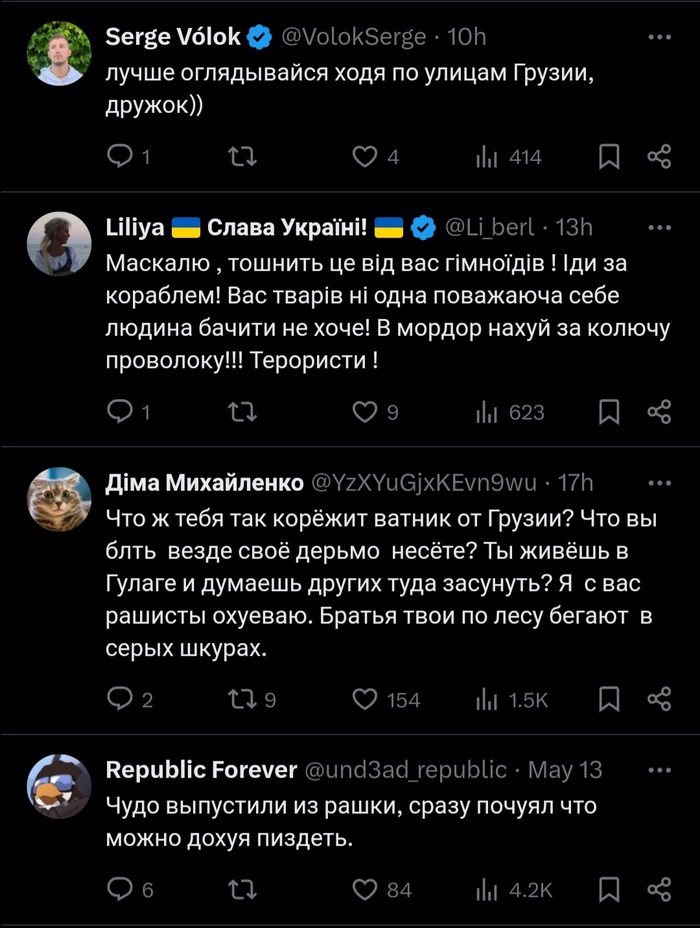
Task: Open analytics via views icon on Liliya's tweet
Action: 487,412
